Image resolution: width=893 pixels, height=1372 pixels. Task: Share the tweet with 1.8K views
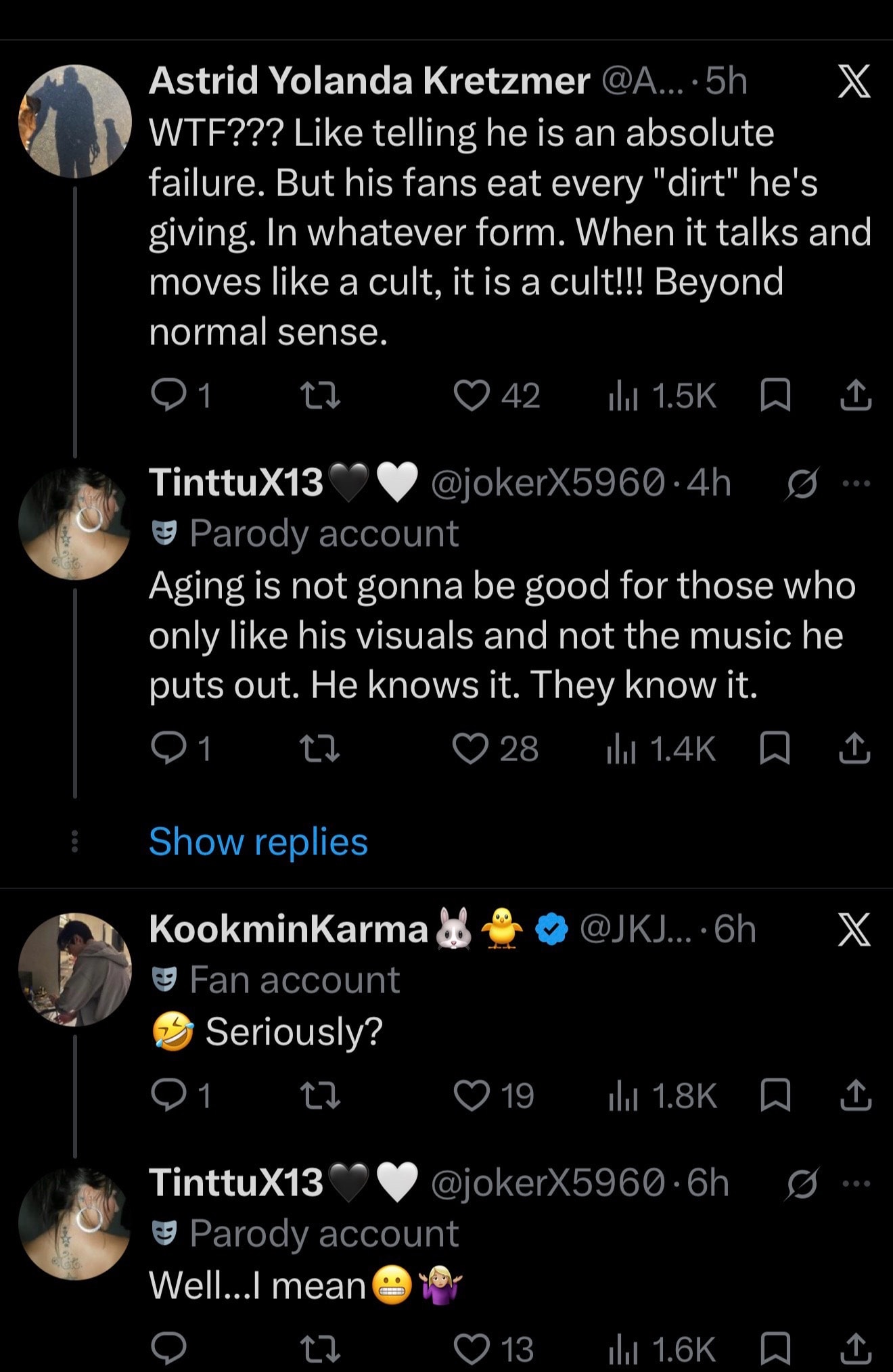[855, 1095]
